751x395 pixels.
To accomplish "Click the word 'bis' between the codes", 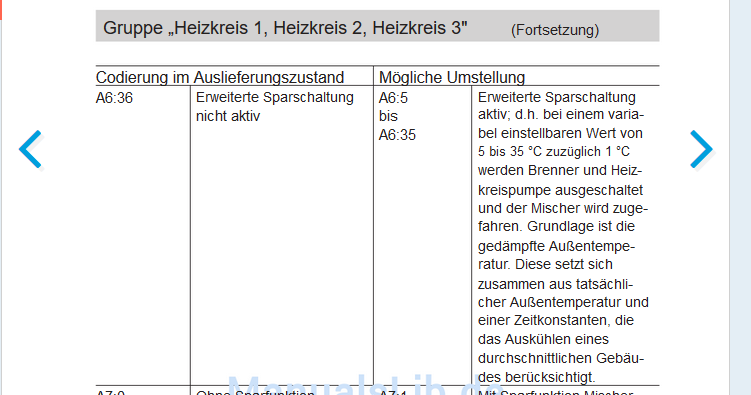I will (388, 116).
